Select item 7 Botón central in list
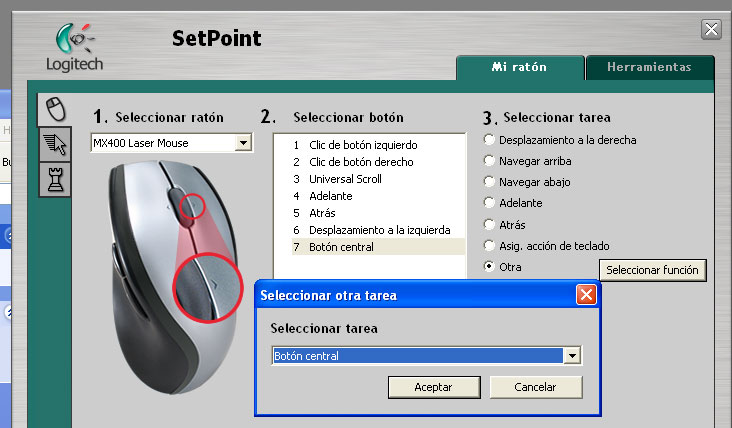The height and width of the screenshot is (428, 732). pyautogui.click(x=378, y=247)
